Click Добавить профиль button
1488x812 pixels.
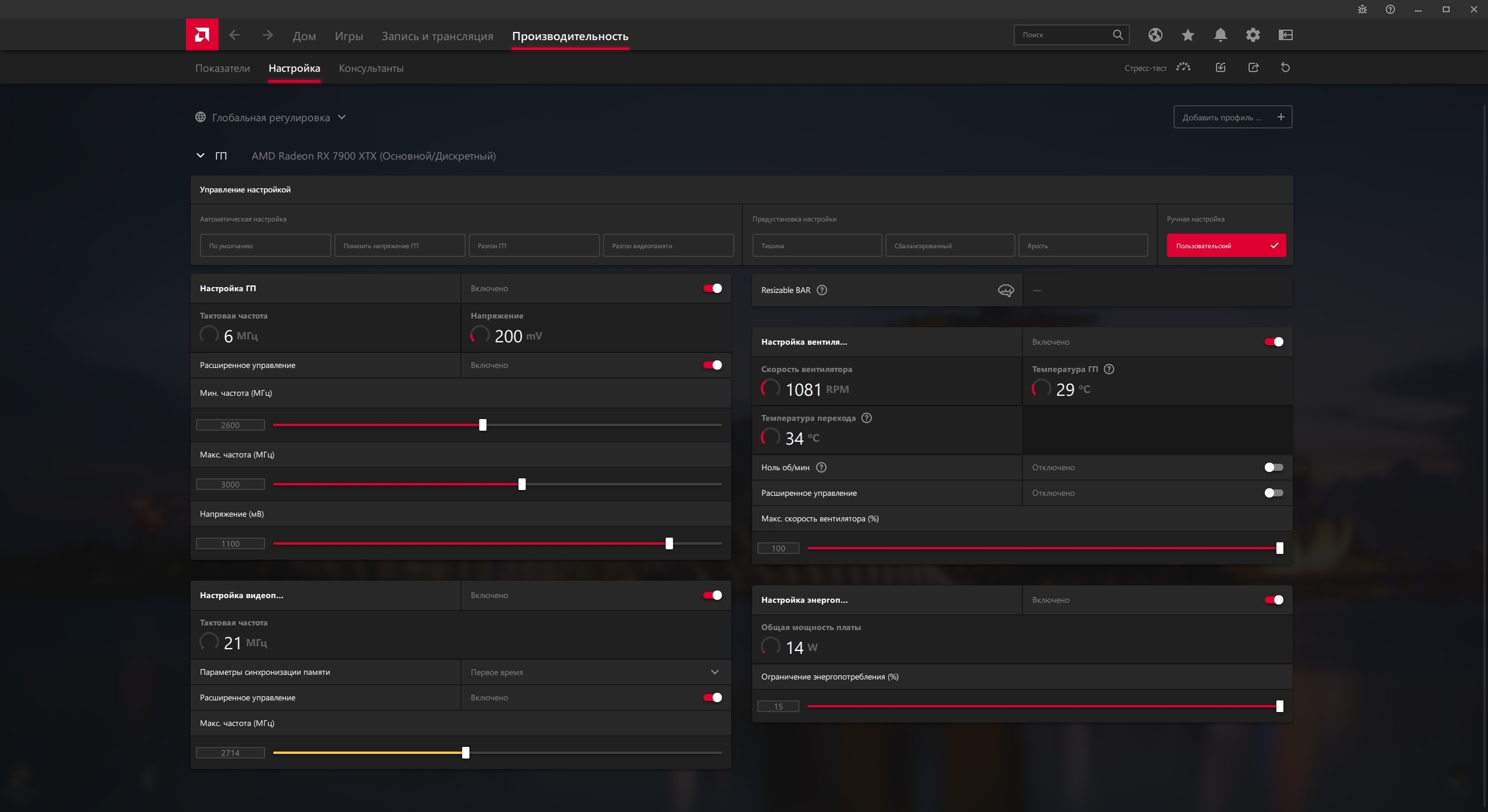1232,117
